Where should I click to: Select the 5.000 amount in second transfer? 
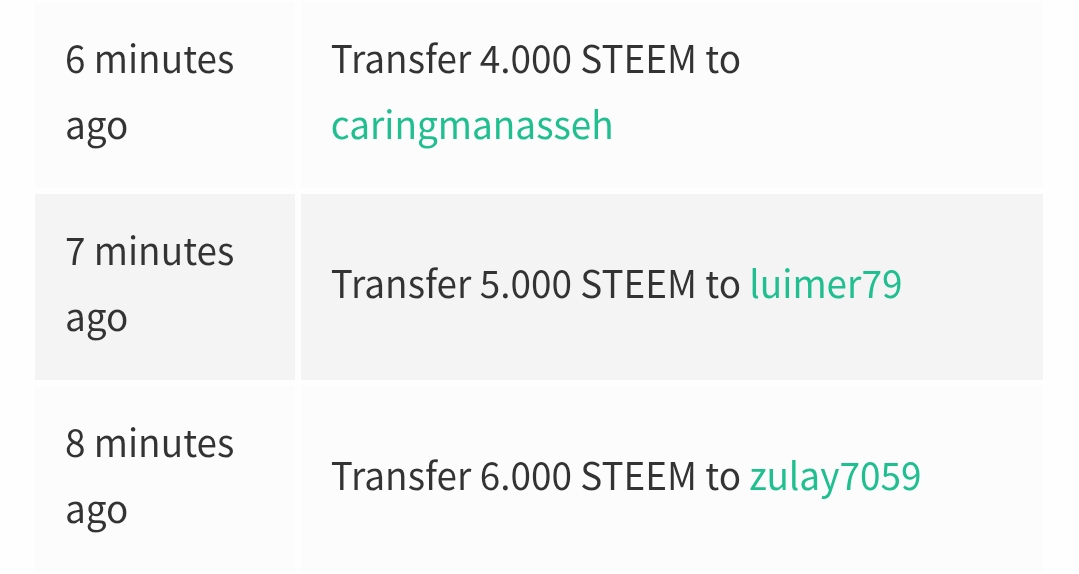(525, 285)
